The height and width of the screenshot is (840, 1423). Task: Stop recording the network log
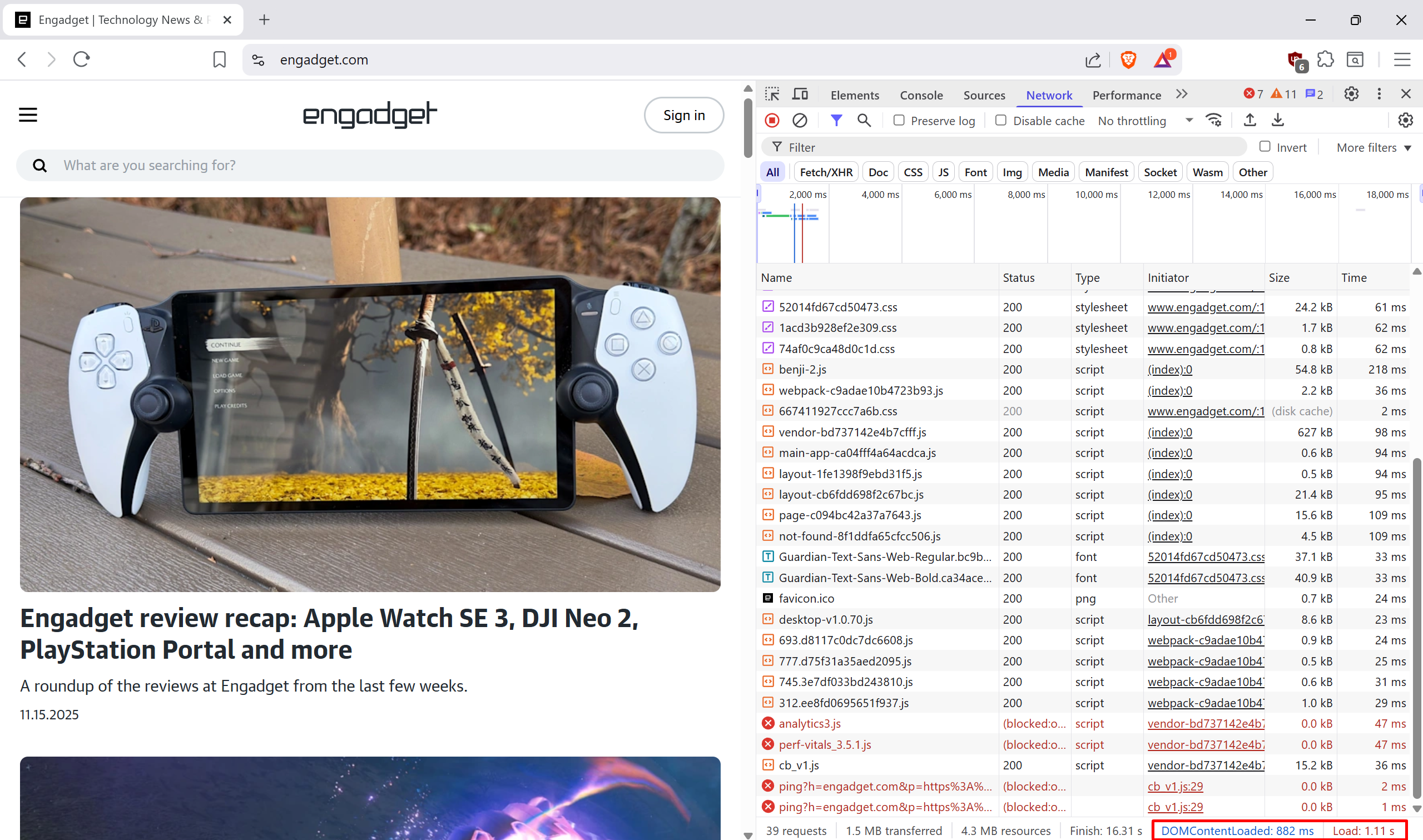click(x=772, y=120)
